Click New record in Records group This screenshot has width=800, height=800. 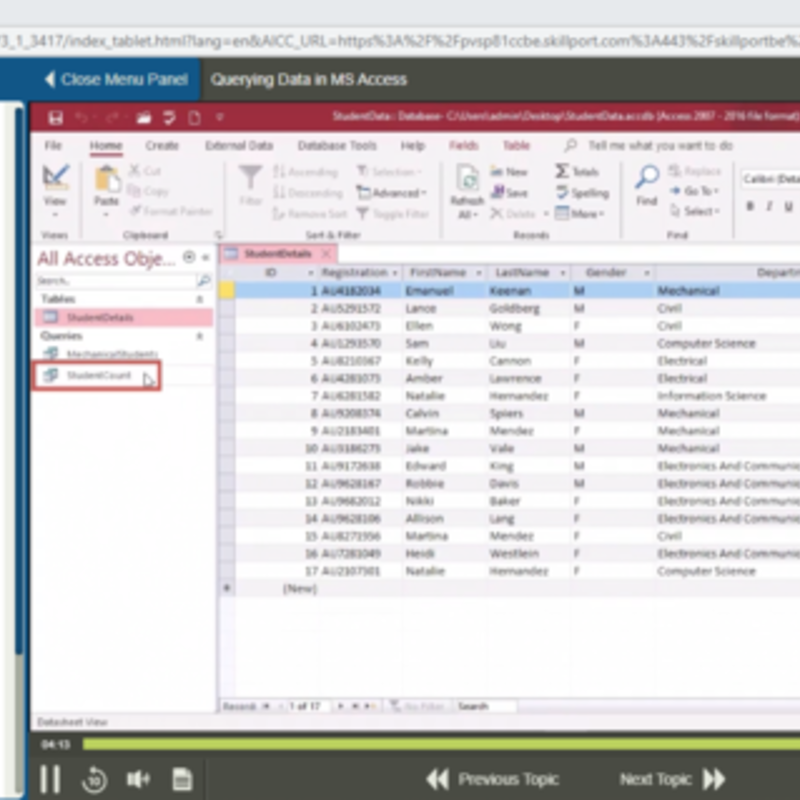[x=509, y=171]
